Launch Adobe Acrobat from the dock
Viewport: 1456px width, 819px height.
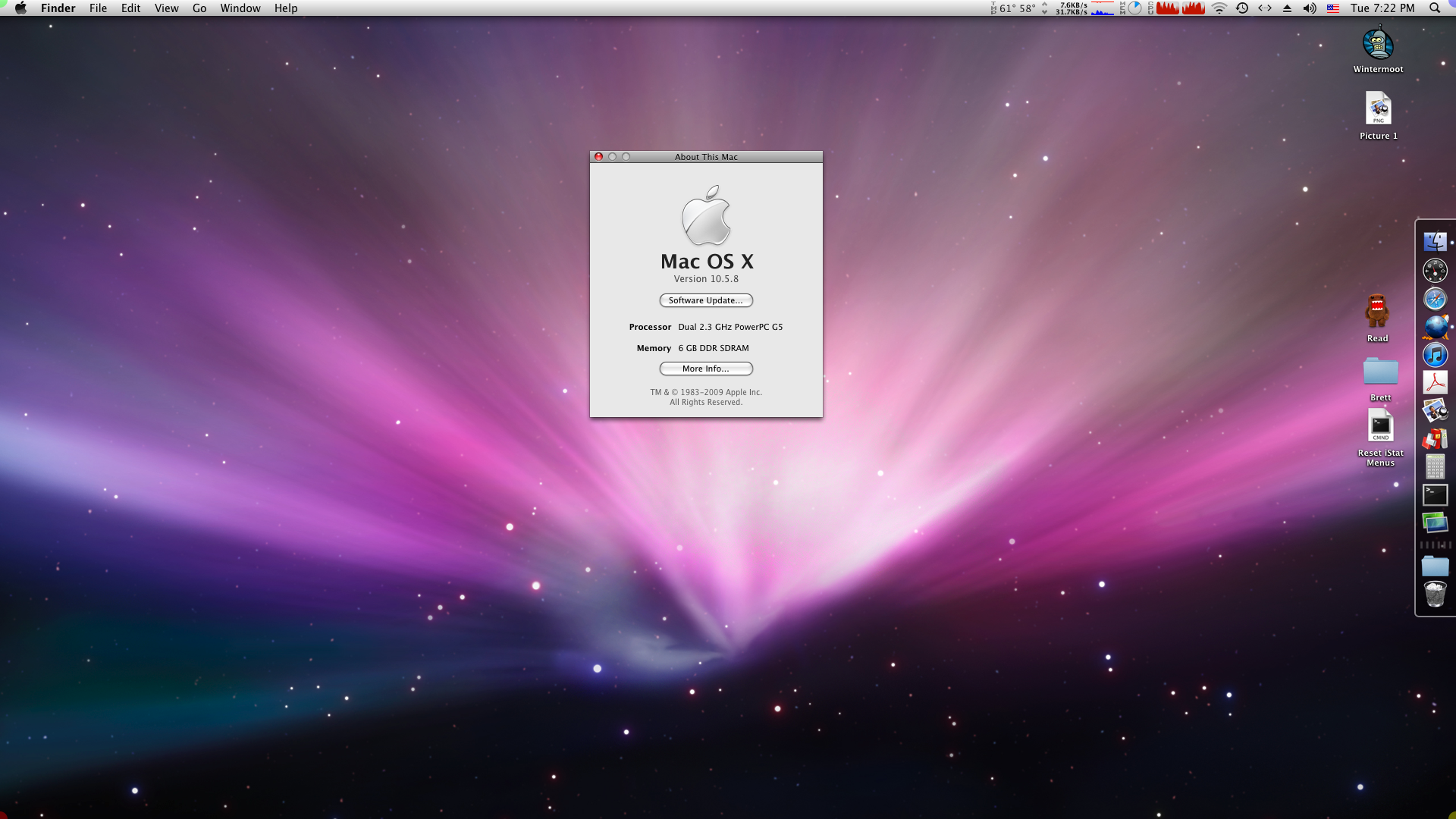click(1435, 383)
